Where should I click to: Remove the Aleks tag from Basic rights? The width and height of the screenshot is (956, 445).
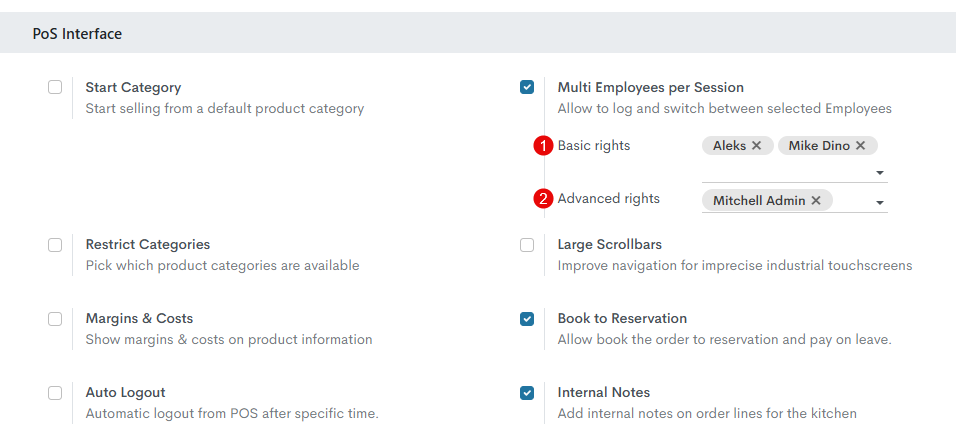point(756,146)
